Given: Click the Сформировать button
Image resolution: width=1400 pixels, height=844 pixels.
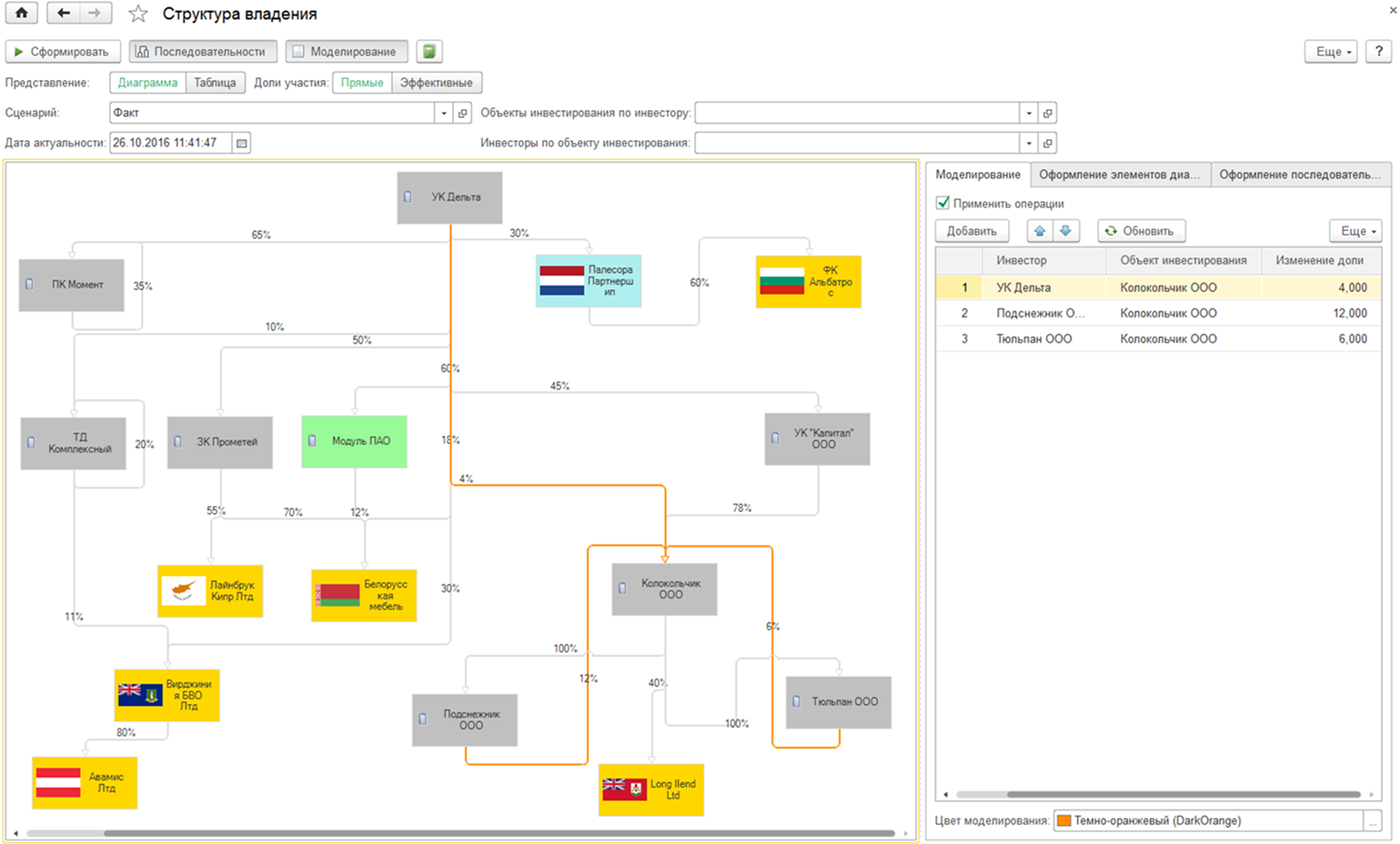Looking at the screenshot, I should [x=63, y=52].
